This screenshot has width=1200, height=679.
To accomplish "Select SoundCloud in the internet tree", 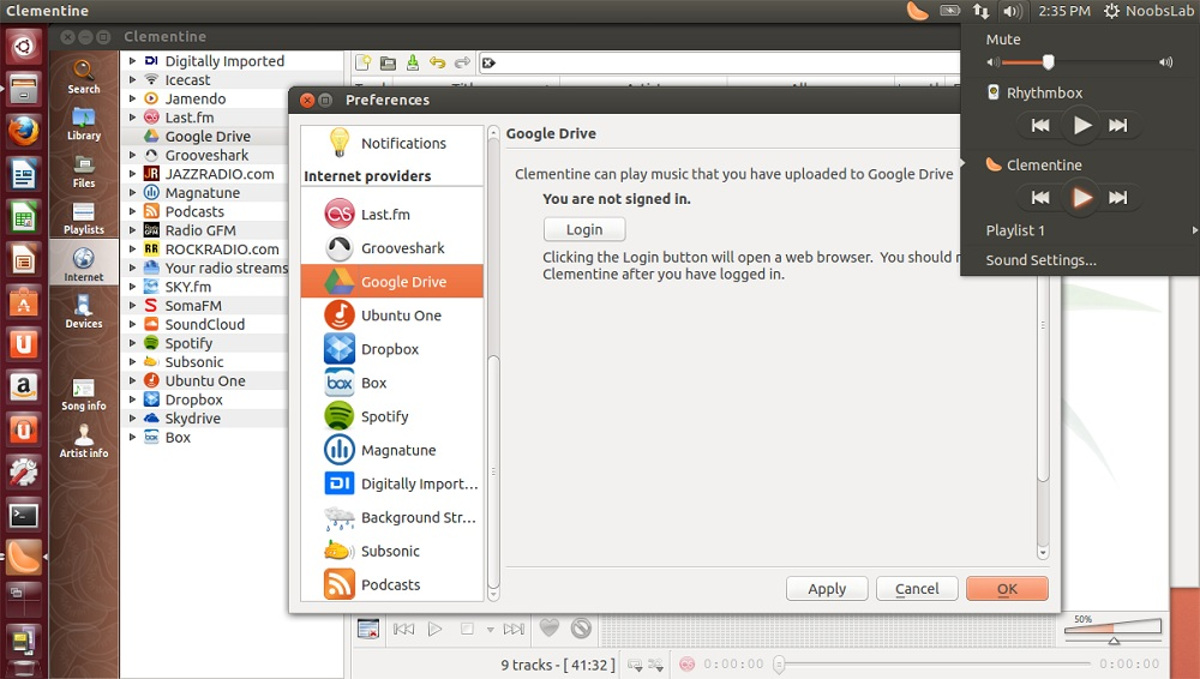I will tap(204, 324).
